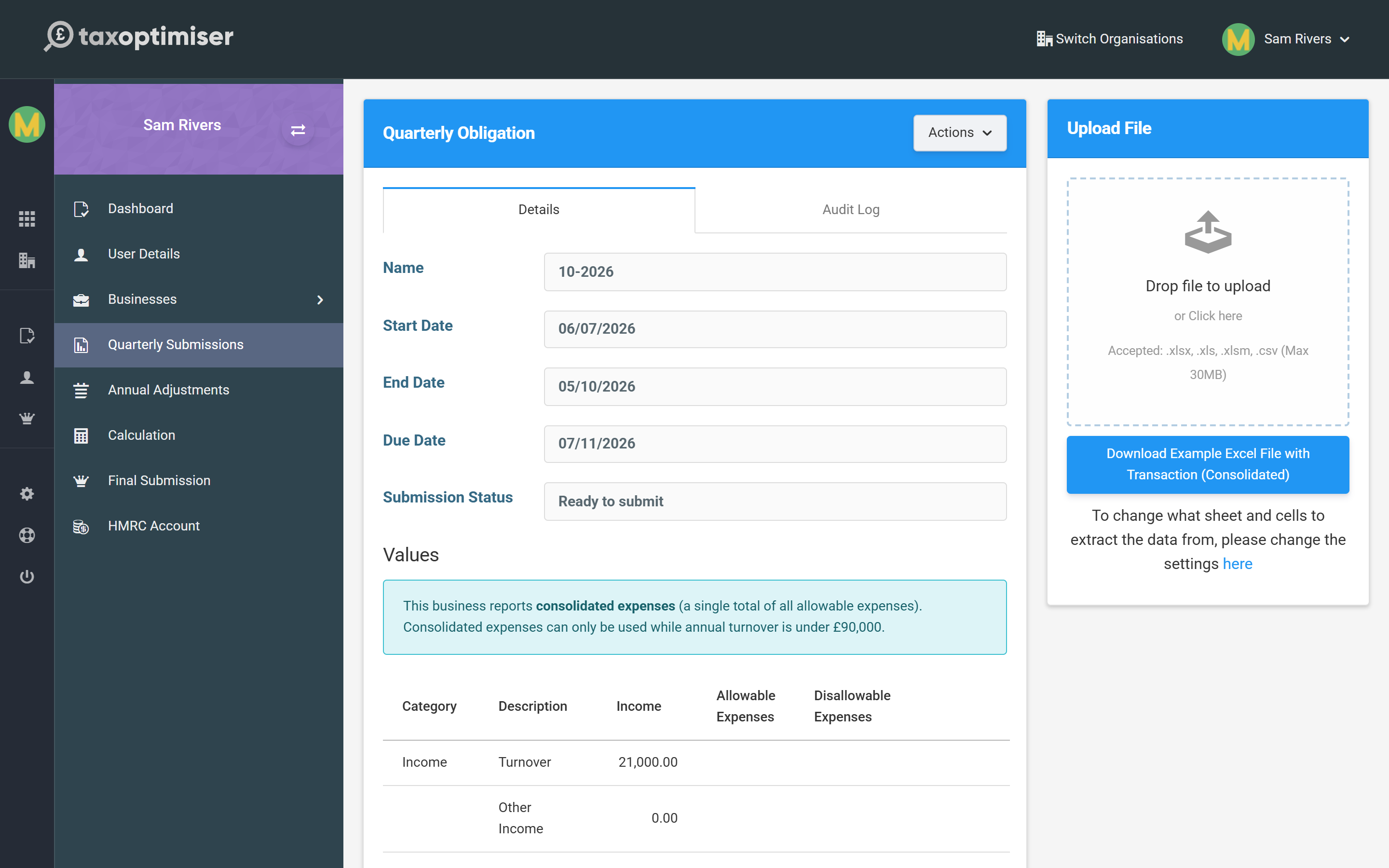Open HMRC Account in sidebar
The height and width of the screenshot is (868, 1389).
coord(199,526)
